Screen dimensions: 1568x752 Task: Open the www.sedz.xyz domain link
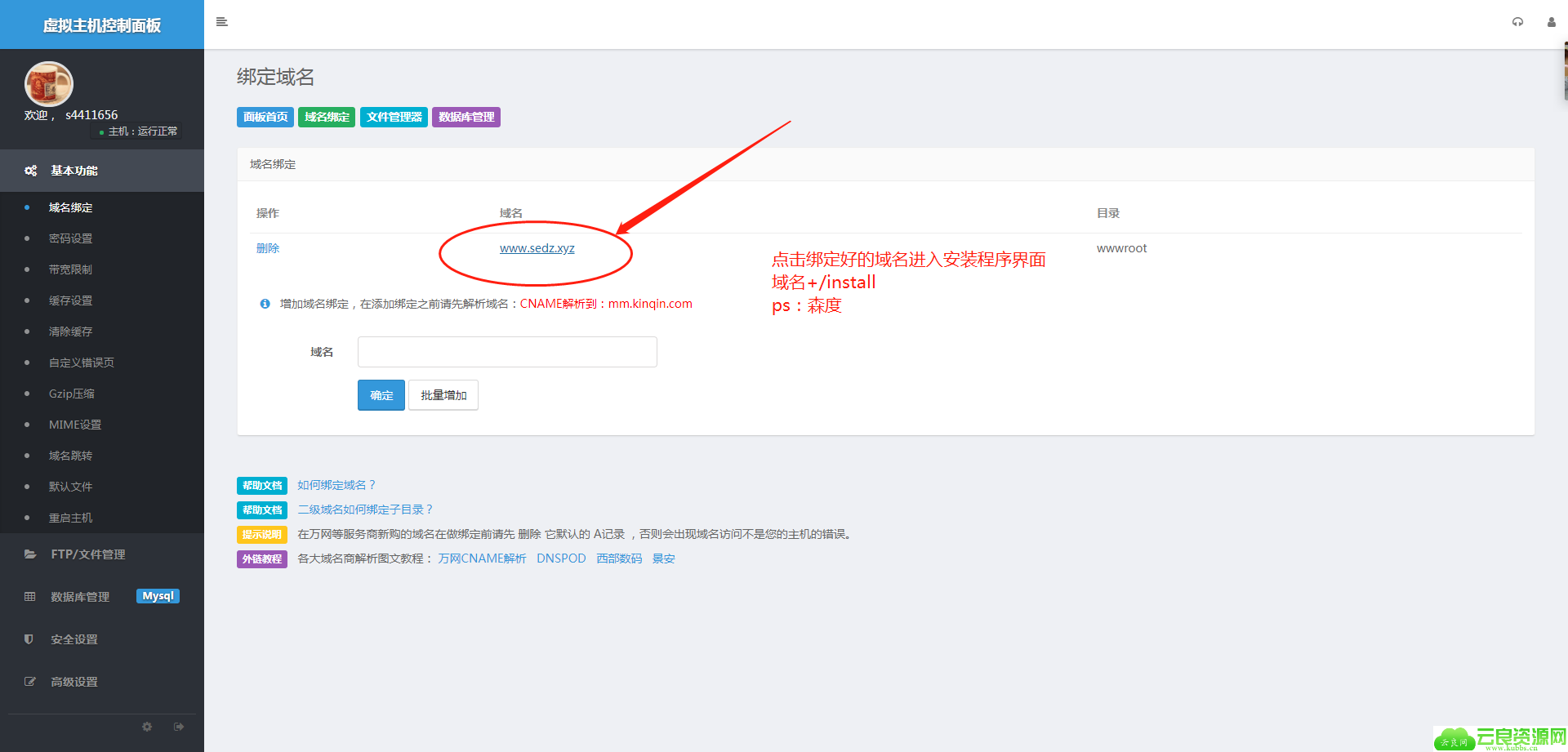point(537,248)
